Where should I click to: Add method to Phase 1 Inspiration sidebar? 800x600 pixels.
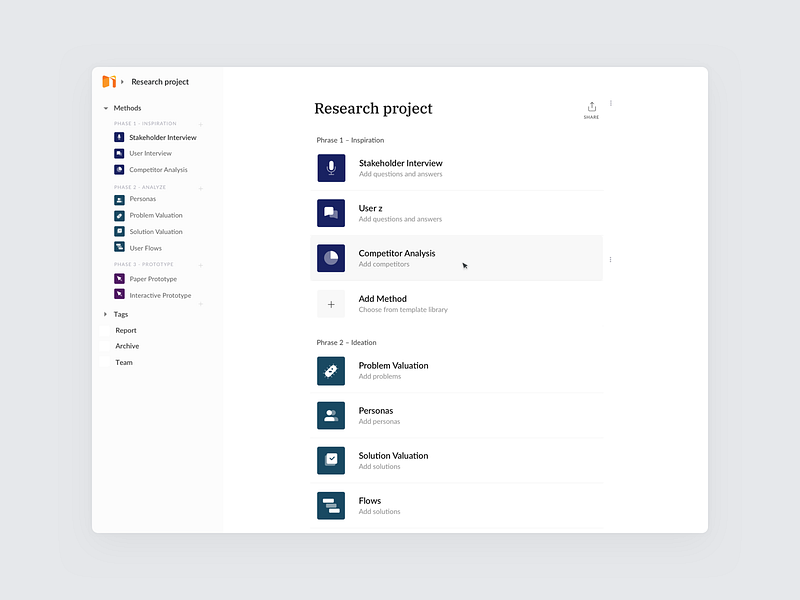[x=201, y=124]
